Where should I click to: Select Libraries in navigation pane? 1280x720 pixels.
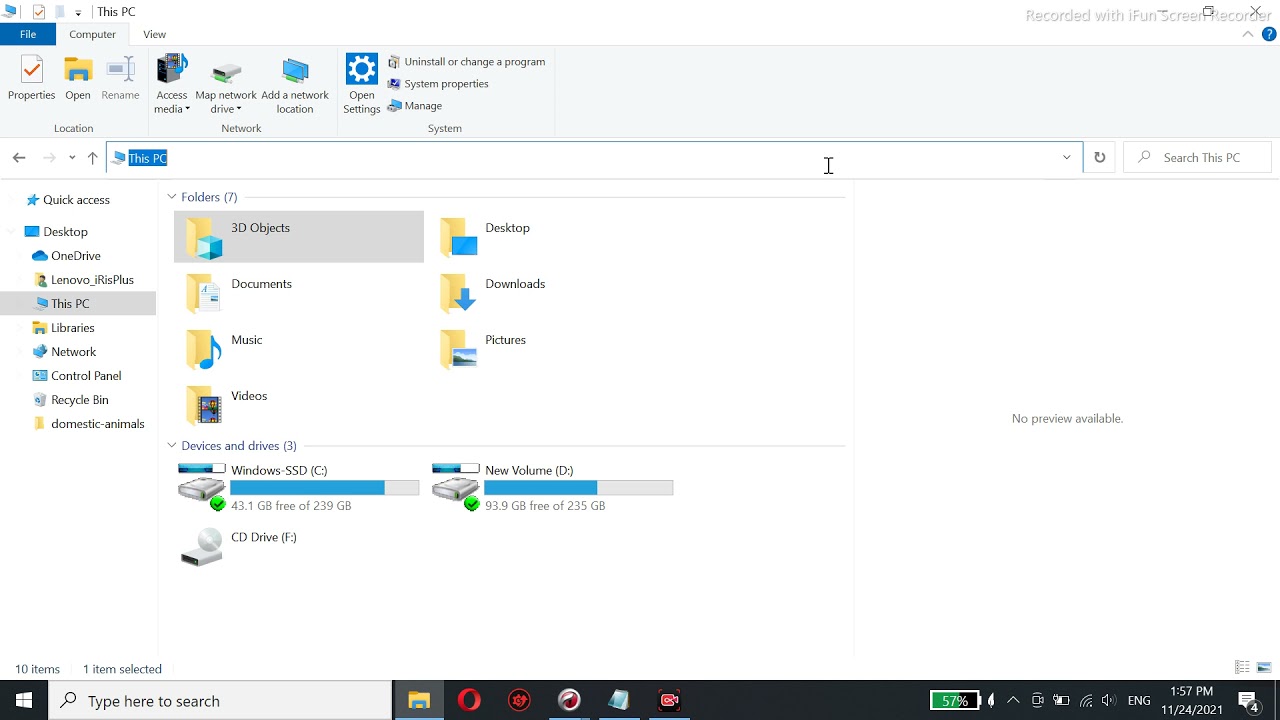click(x=72, y=328)
